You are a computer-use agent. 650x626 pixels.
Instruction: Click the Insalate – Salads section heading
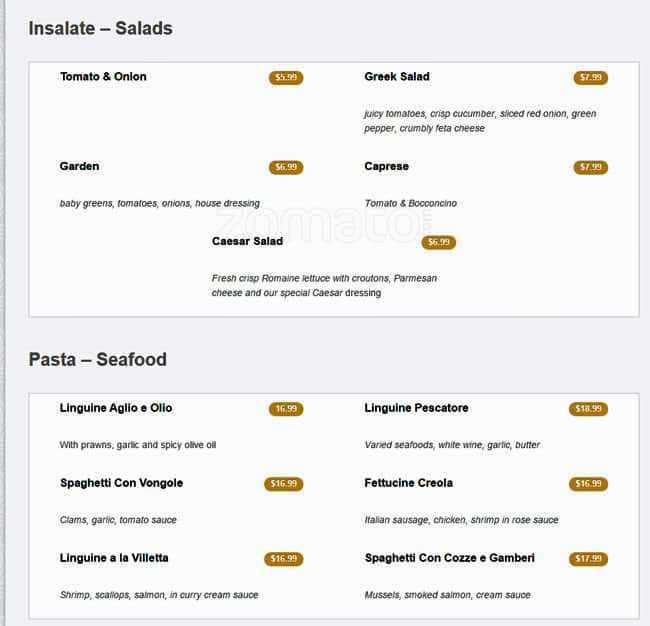coord(101,29)
